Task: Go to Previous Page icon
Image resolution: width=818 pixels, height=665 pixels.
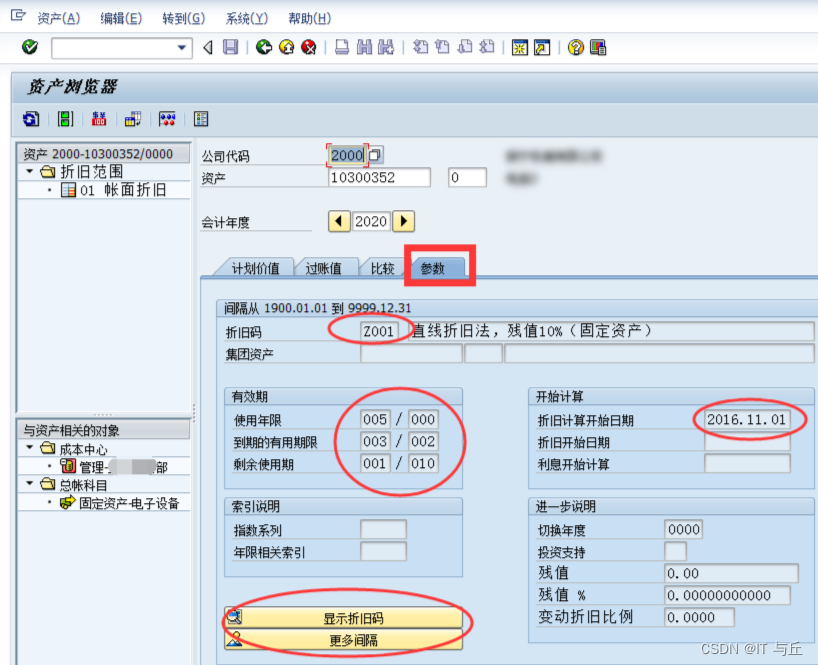Action: click(442, 47)
